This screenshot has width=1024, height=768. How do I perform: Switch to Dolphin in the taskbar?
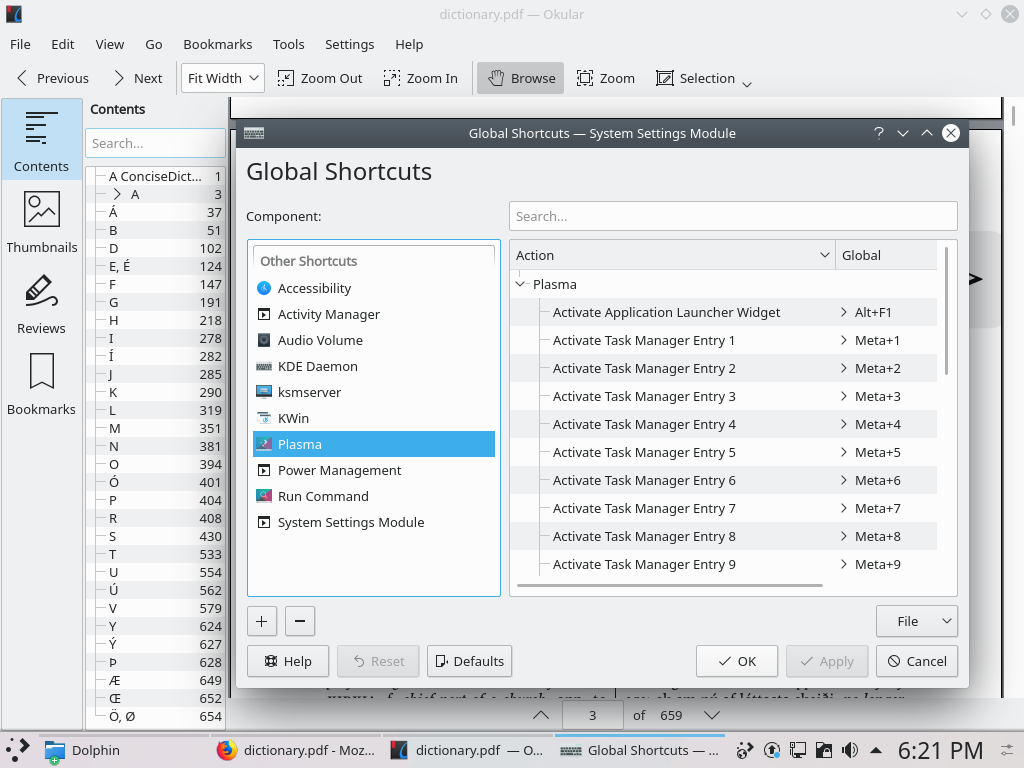124,750
